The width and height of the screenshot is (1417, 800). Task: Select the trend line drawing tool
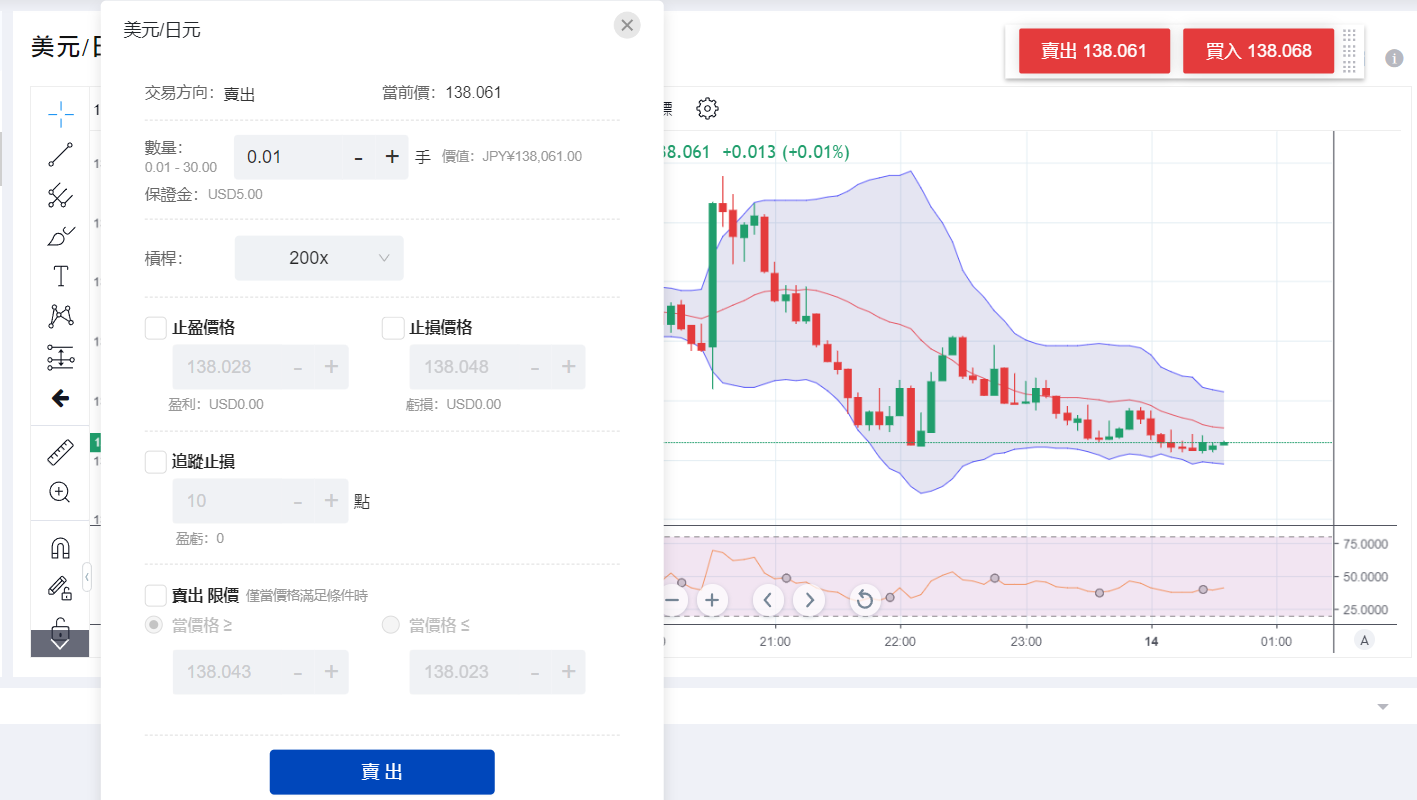[60, 155]
